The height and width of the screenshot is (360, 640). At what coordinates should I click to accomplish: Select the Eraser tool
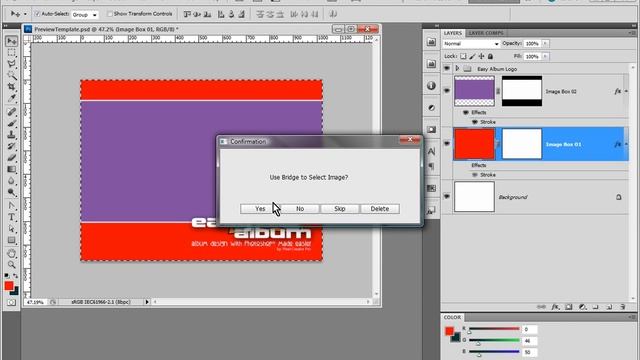pyautogui.click(x=11, y=158)
